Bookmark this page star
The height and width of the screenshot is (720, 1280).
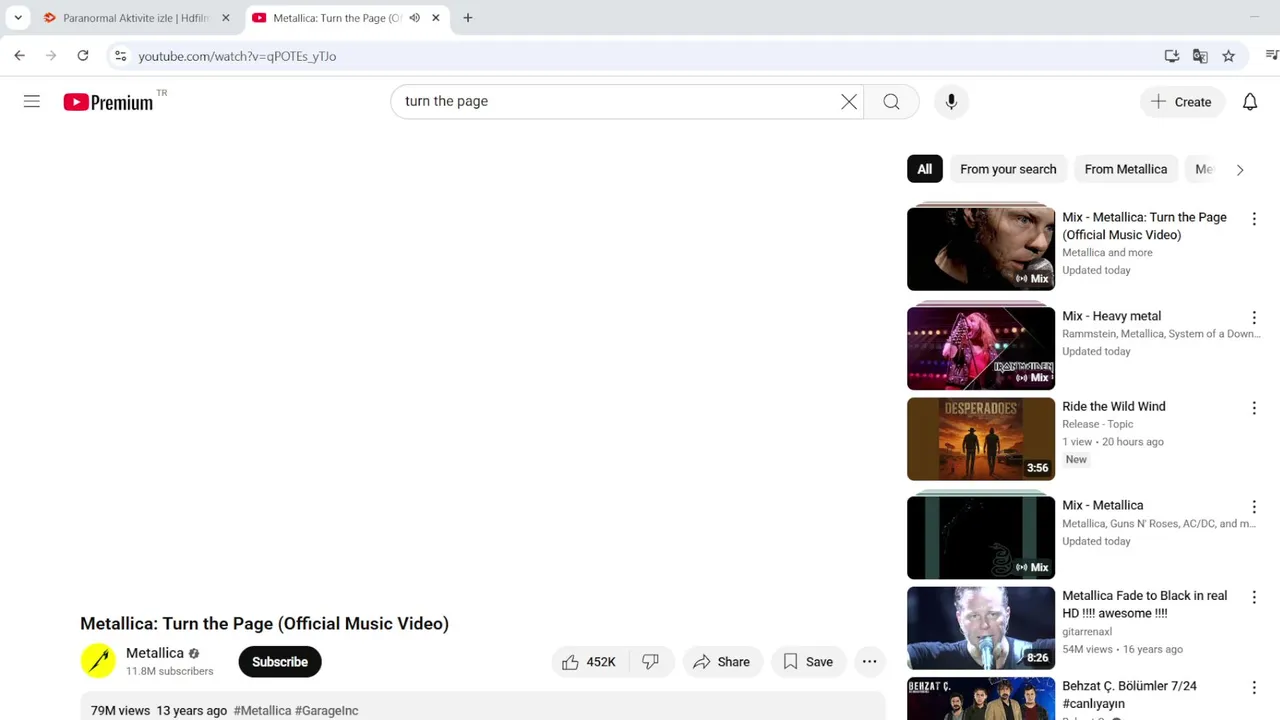[x=1229, y=56]
